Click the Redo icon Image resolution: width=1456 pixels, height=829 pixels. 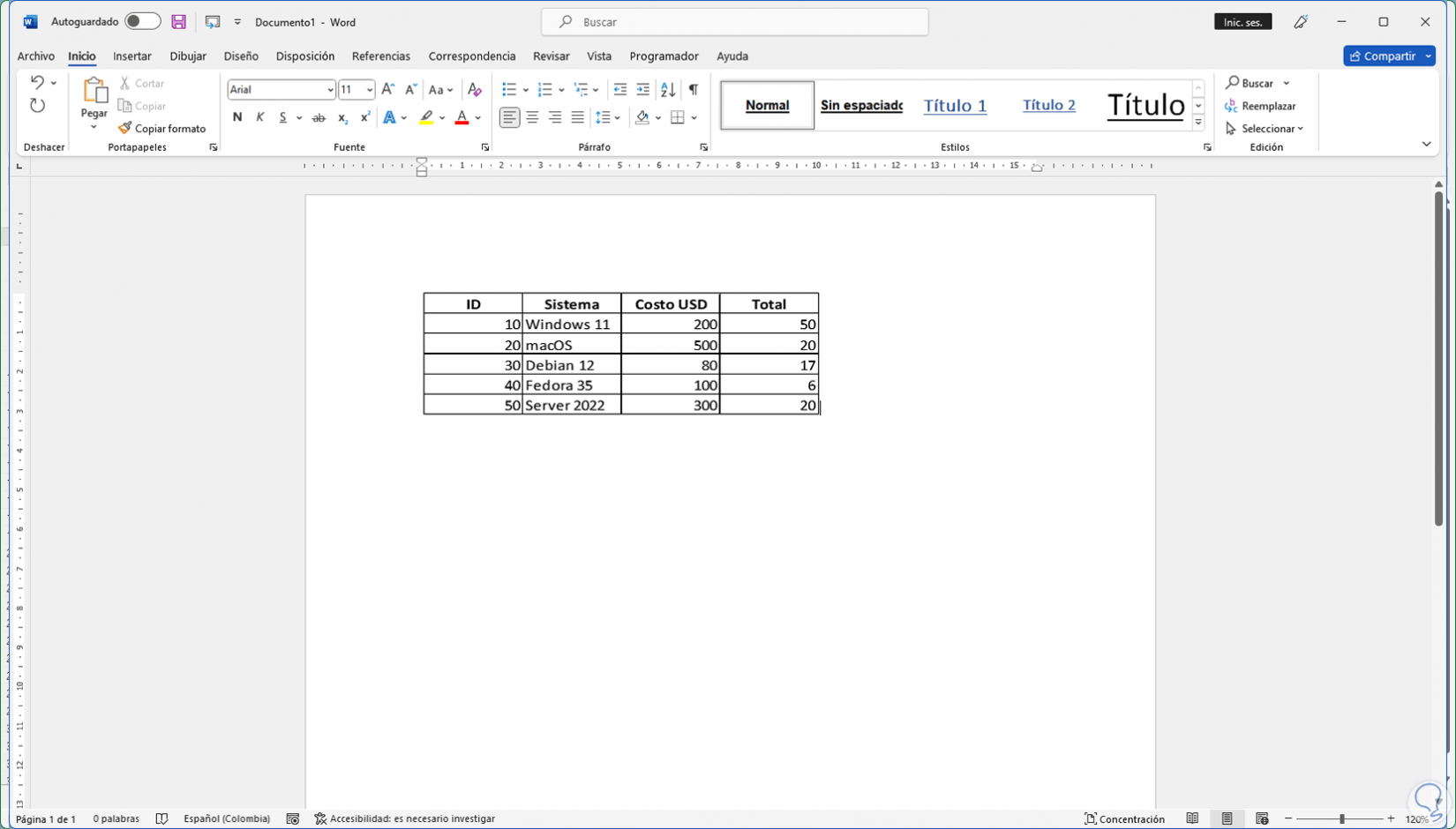pyautogui.click(x=37, y=106)
